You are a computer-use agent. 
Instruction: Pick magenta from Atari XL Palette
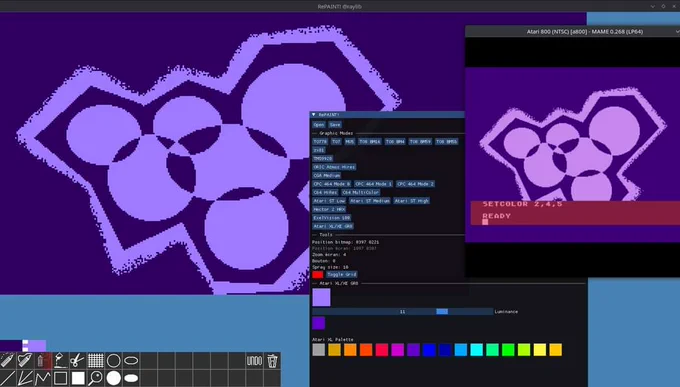397,350
